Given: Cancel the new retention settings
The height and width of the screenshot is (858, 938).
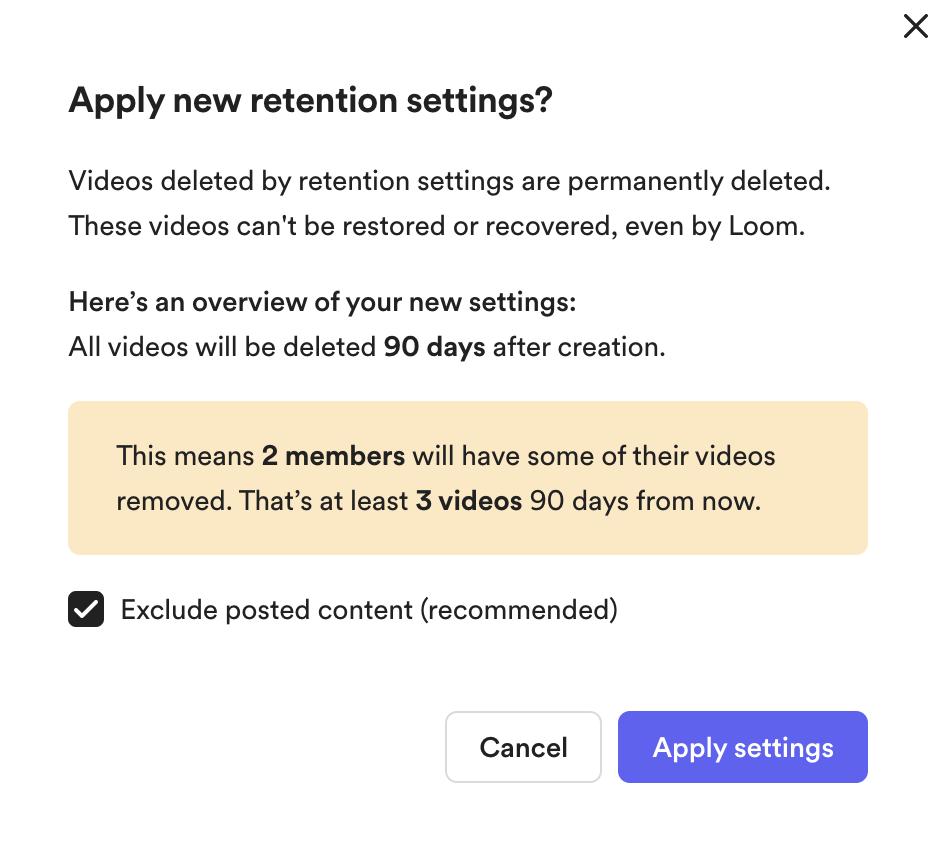Looking at the screenshot, I should click(x=523, y=747).
